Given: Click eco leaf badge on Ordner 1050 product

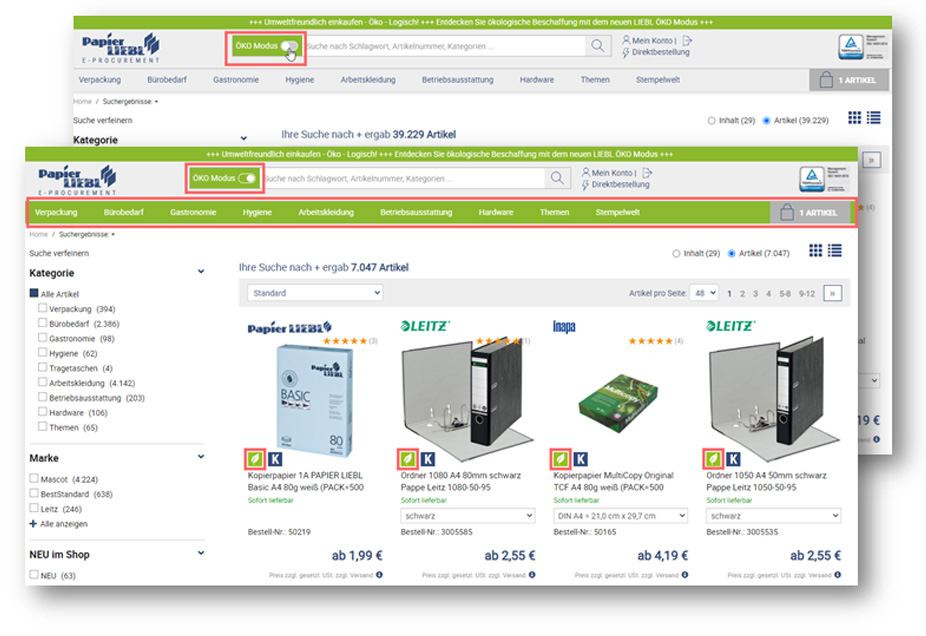Looking at the screenshot, I should click(713, 459).
